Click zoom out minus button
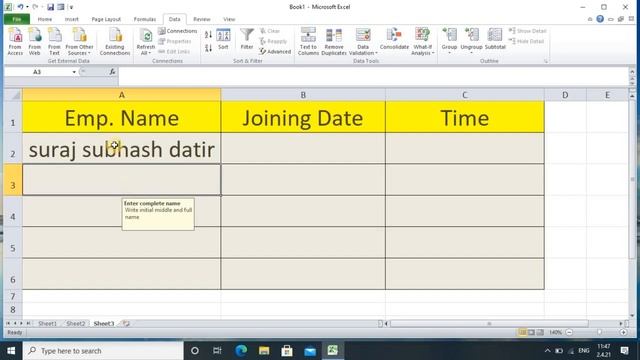Screen dimensions: 640x360 (569, 333)
